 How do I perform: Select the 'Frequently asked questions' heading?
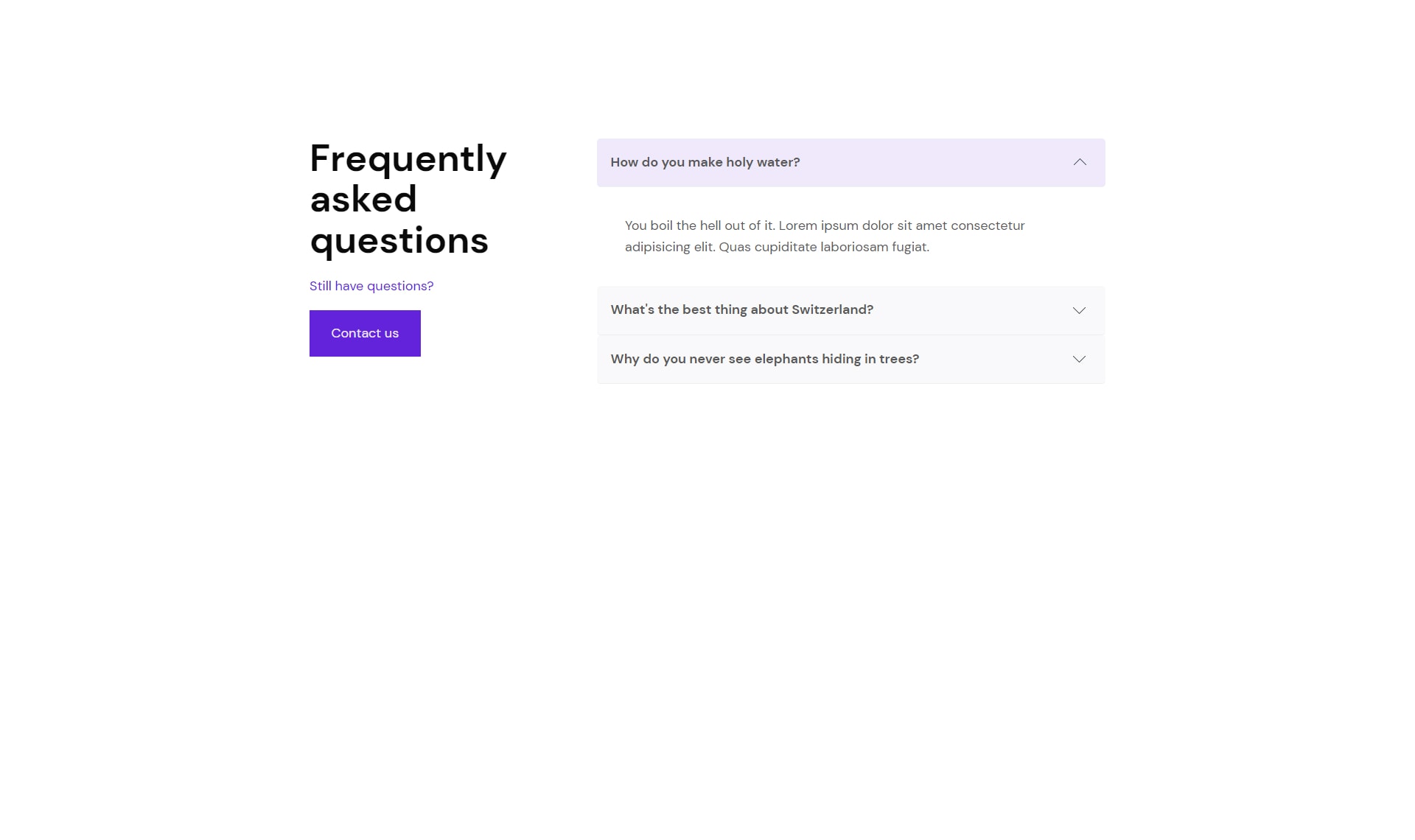408,199
